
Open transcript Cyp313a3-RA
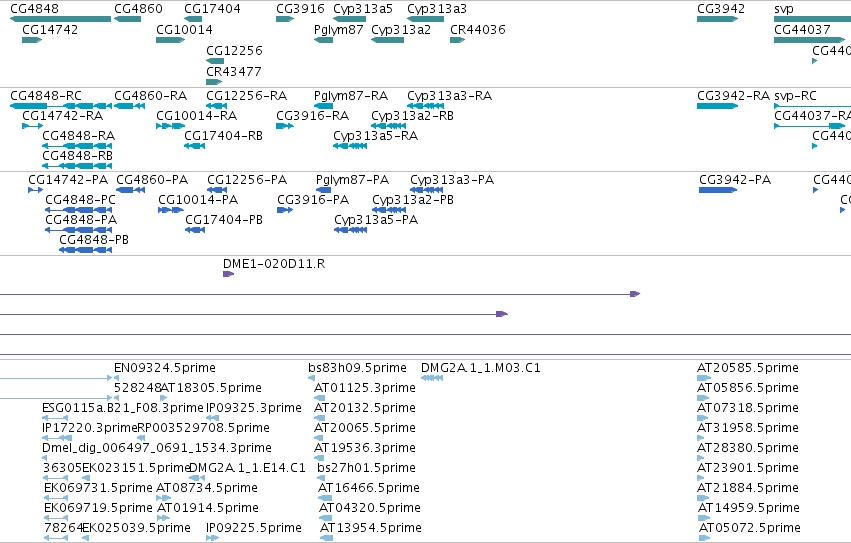(449, 96)
